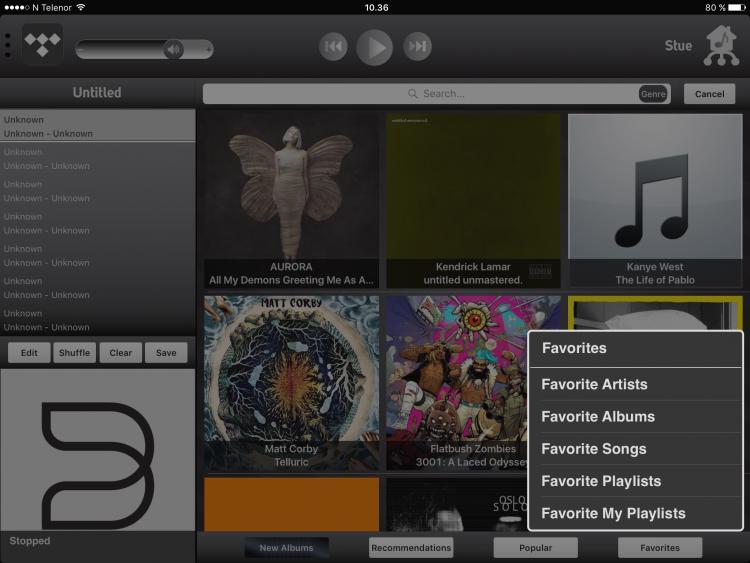
Task: Choose Favorite Artists from menu
Action: [x=636, y=384]
